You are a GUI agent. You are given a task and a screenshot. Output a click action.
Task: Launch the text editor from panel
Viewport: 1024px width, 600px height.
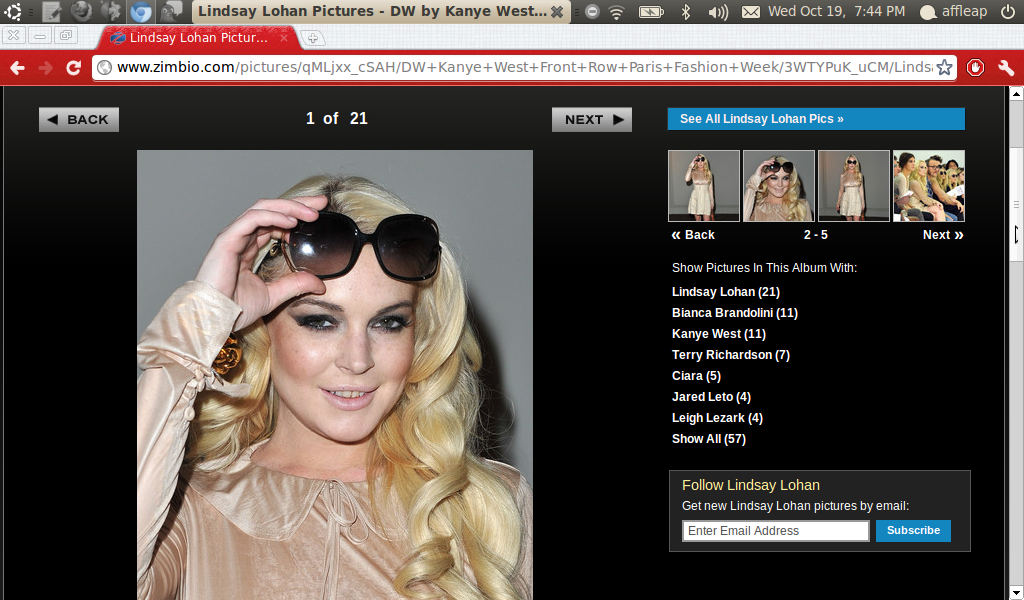[x=51, y=11]
